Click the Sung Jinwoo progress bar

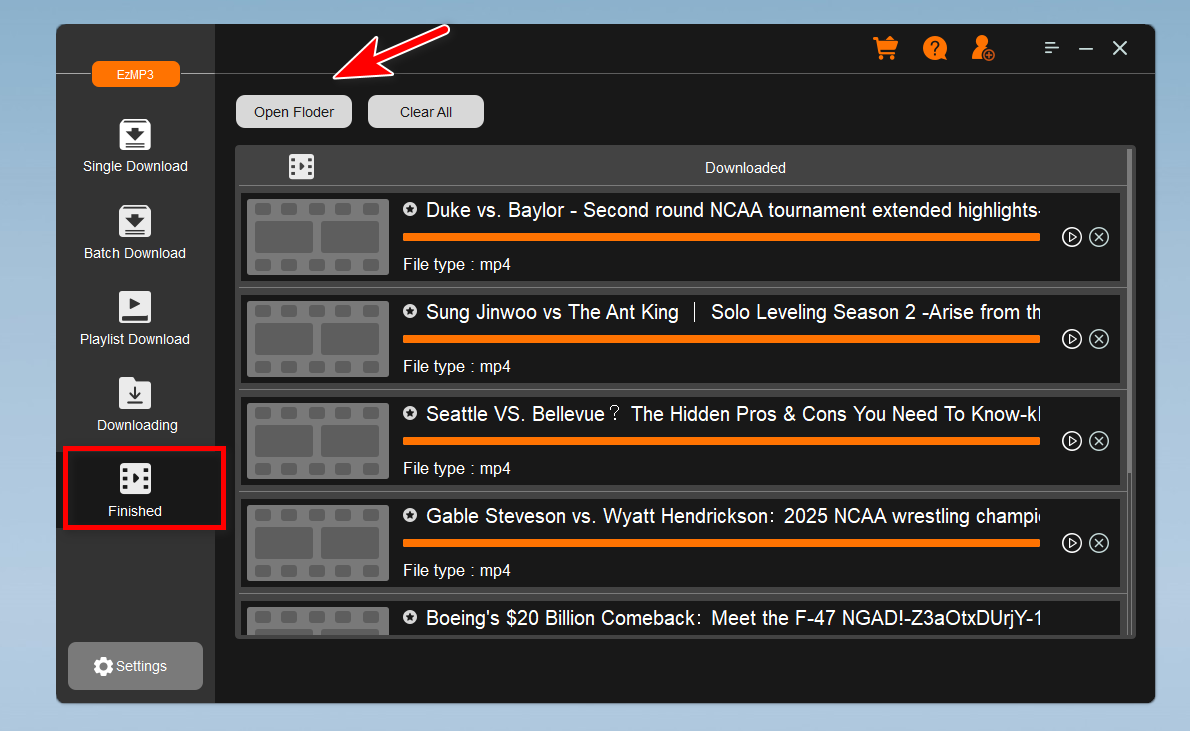tap(721, 339)
